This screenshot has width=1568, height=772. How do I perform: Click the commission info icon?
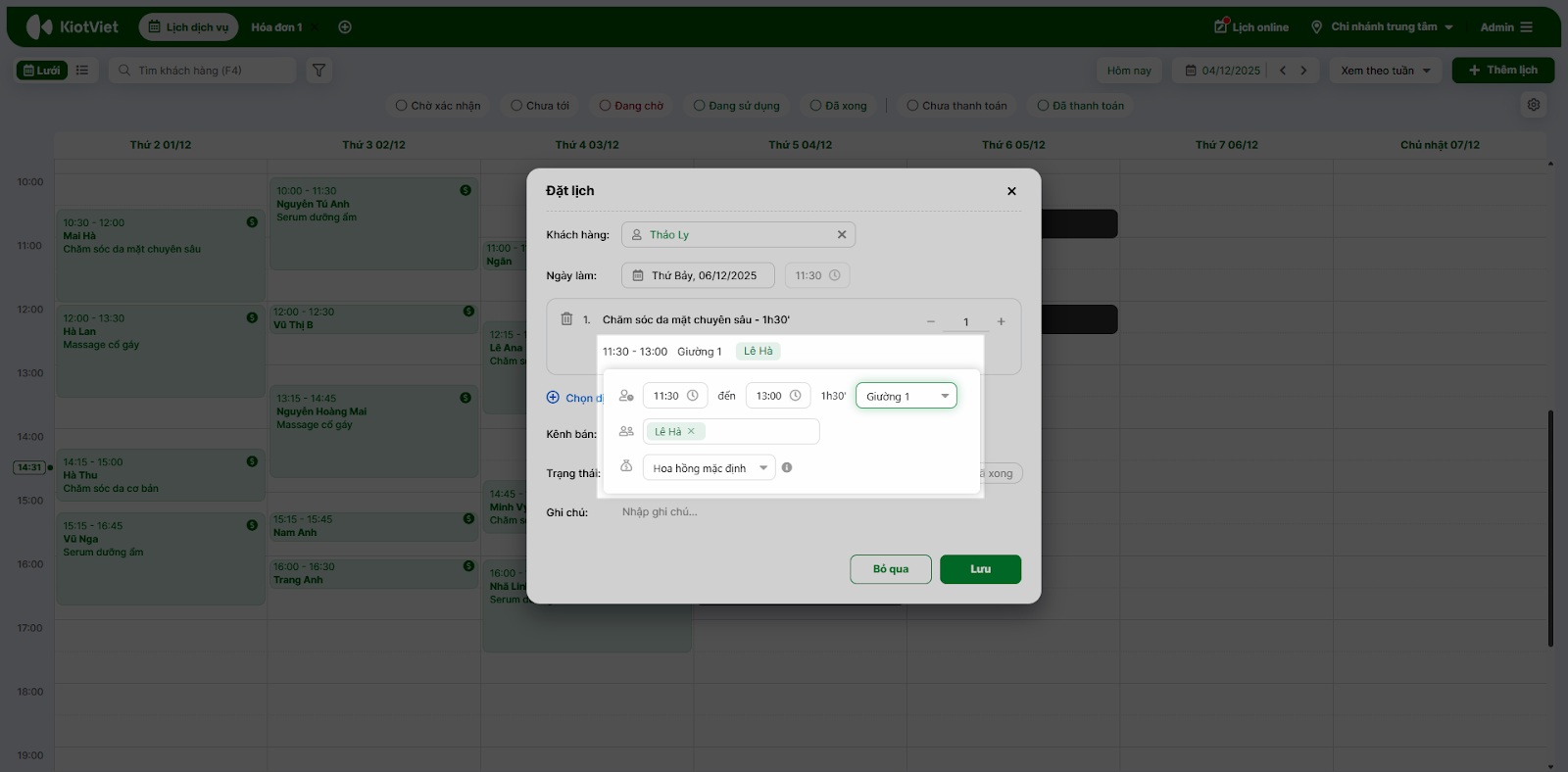point(787,467)
